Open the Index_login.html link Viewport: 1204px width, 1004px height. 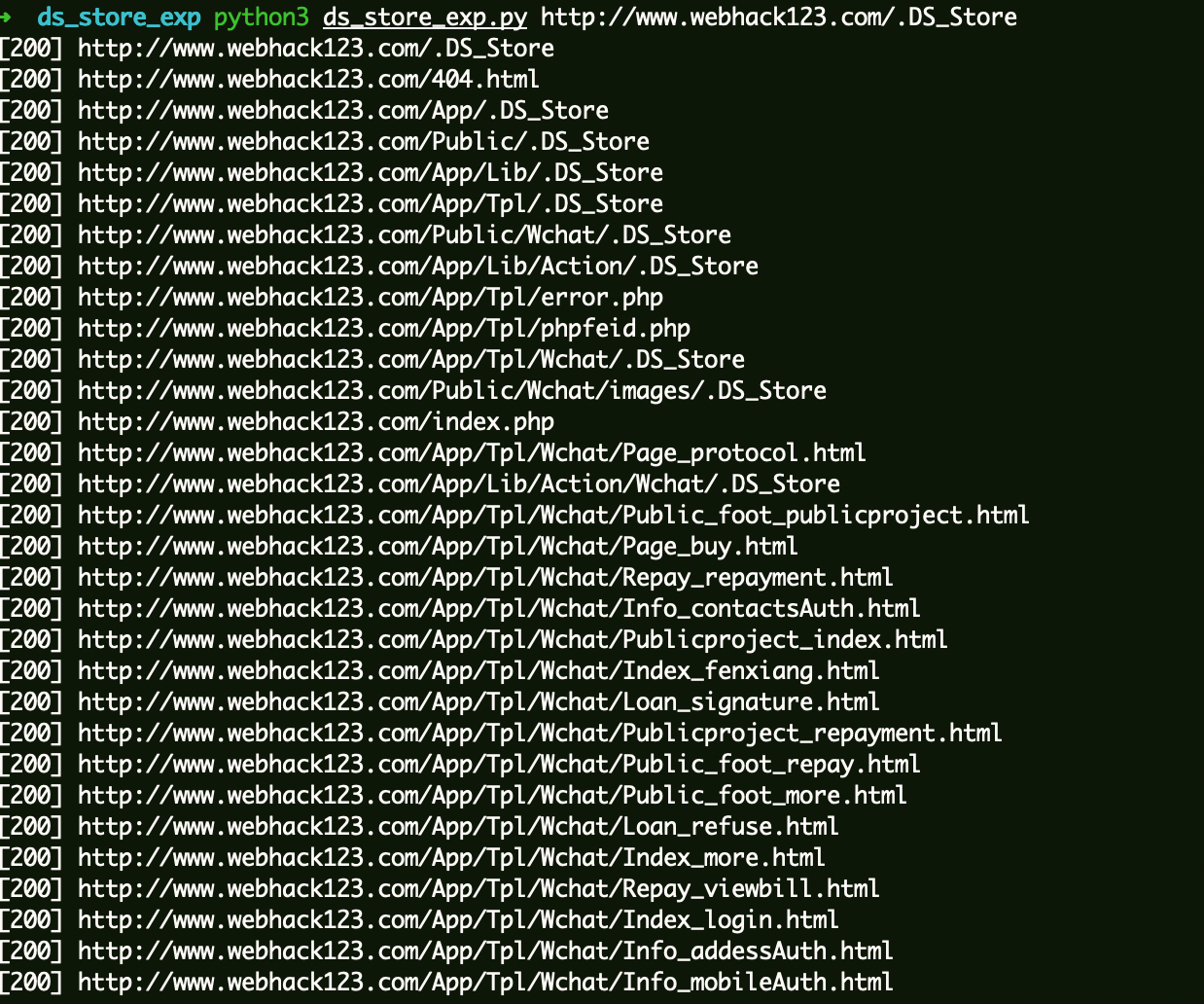[458, 920]
